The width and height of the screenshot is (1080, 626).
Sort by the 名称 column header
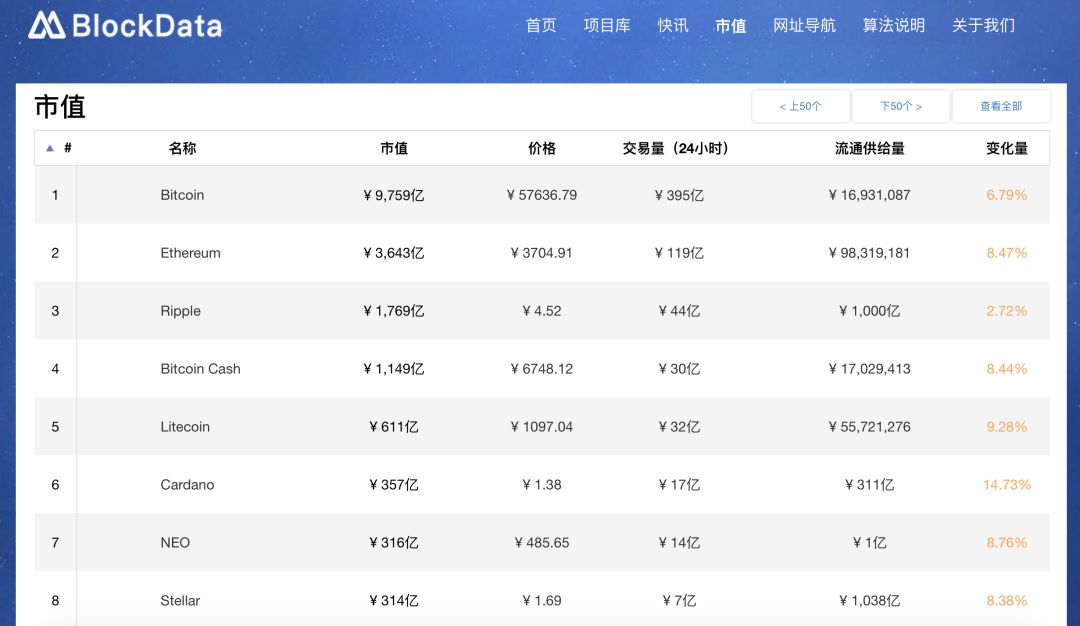pyautogui.click(x=183, y=148)
